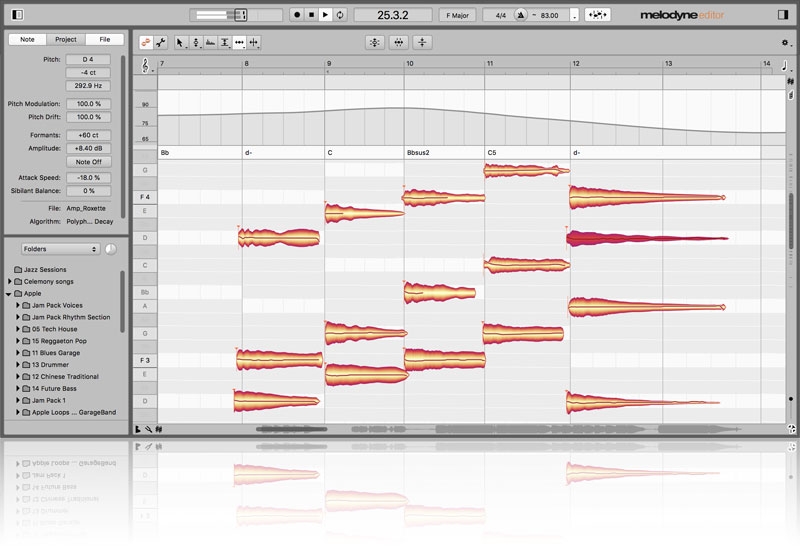Expand the Celemony songs folder
The image size is (800, 549).
(9, 282)
